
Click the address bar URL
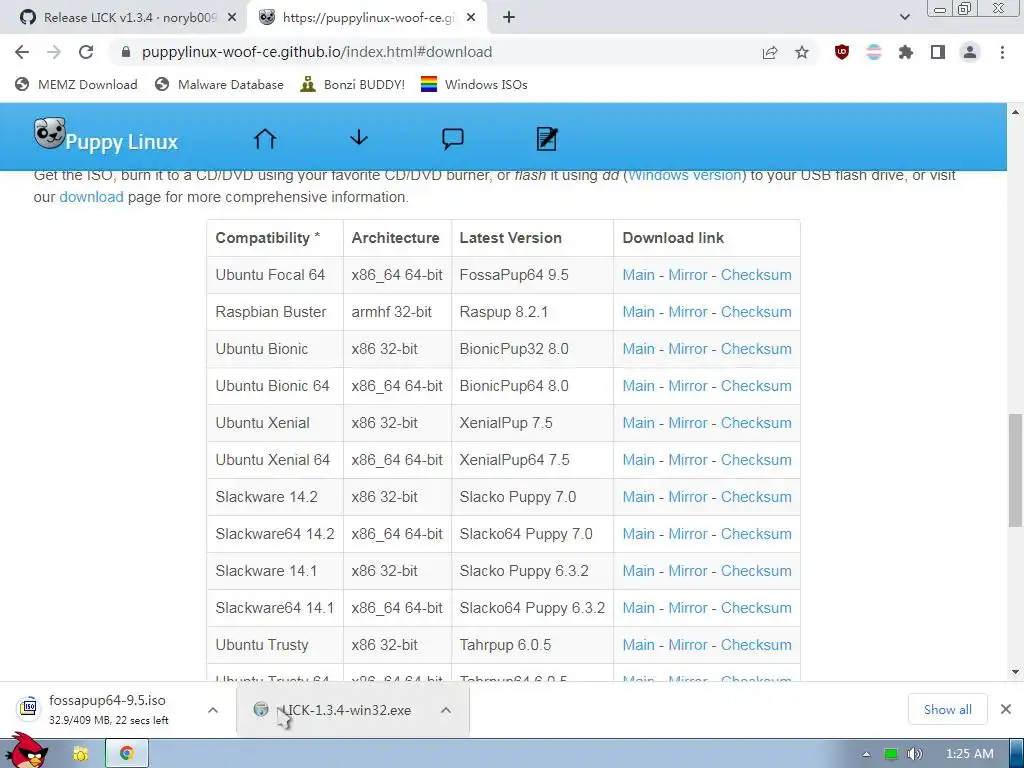pos(317,52)
